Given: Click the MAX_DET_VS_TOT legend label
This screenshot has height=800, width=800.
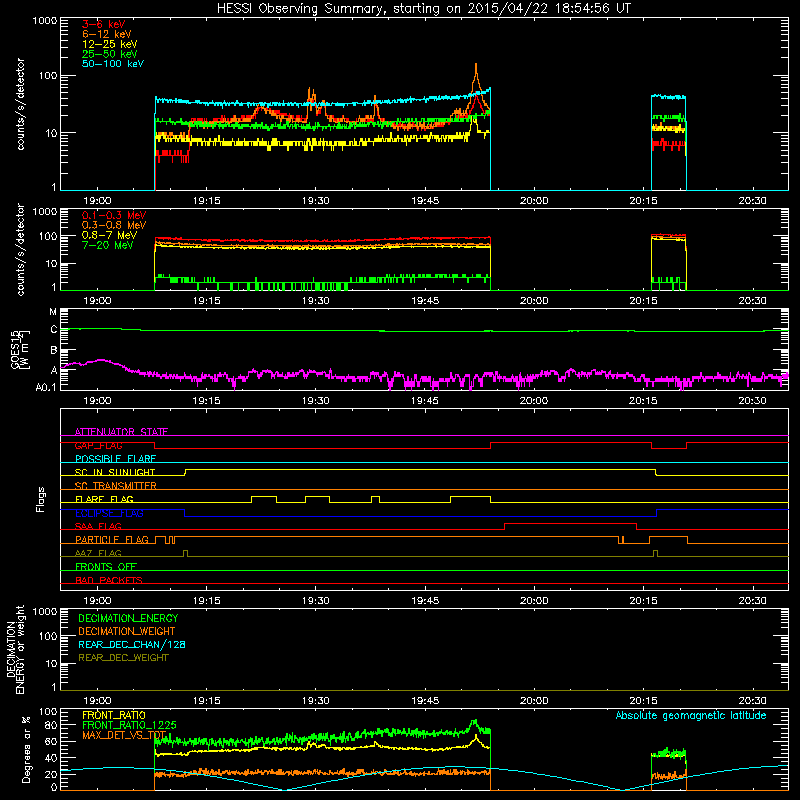Looking at the screenshot, I should click(x=124, y=735).
